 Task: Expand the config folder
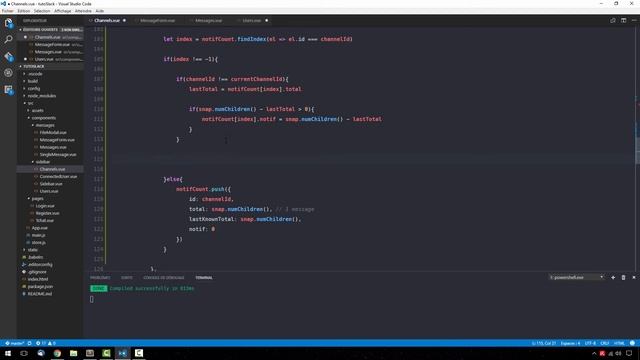[x=34, y=89]
